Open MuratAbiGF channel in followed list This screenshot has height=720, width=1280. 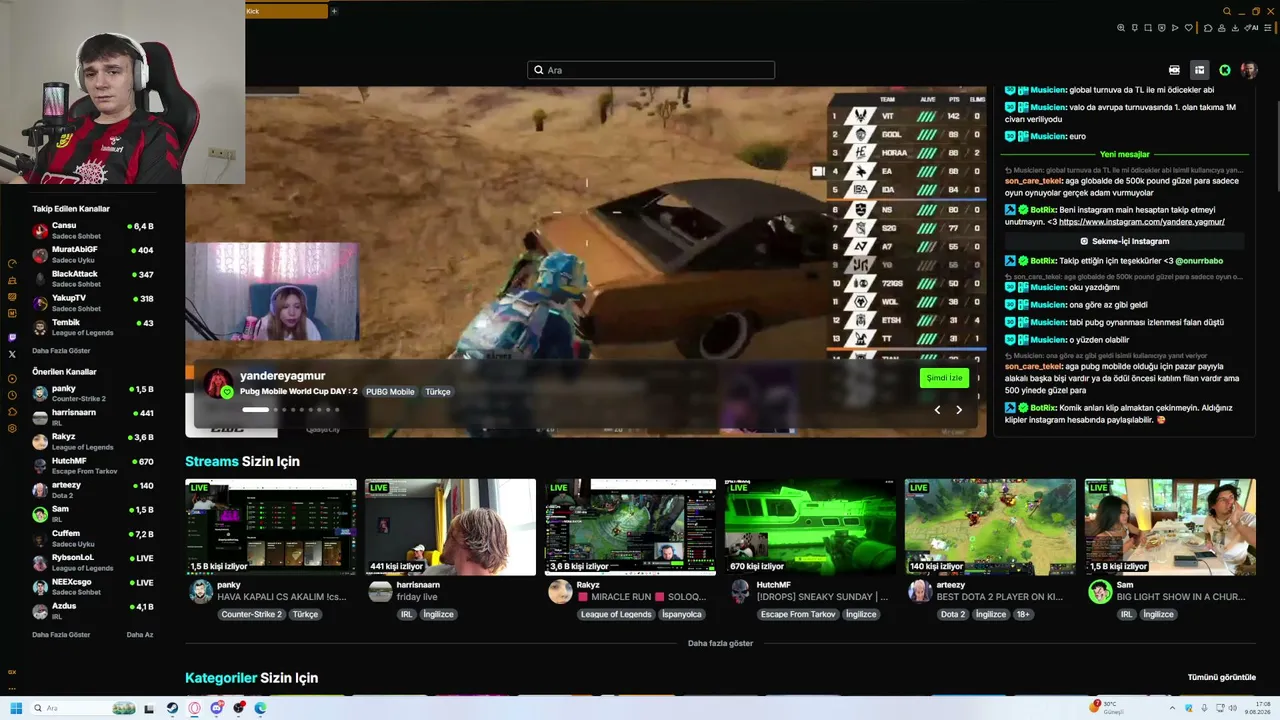[x=93, y=254]
